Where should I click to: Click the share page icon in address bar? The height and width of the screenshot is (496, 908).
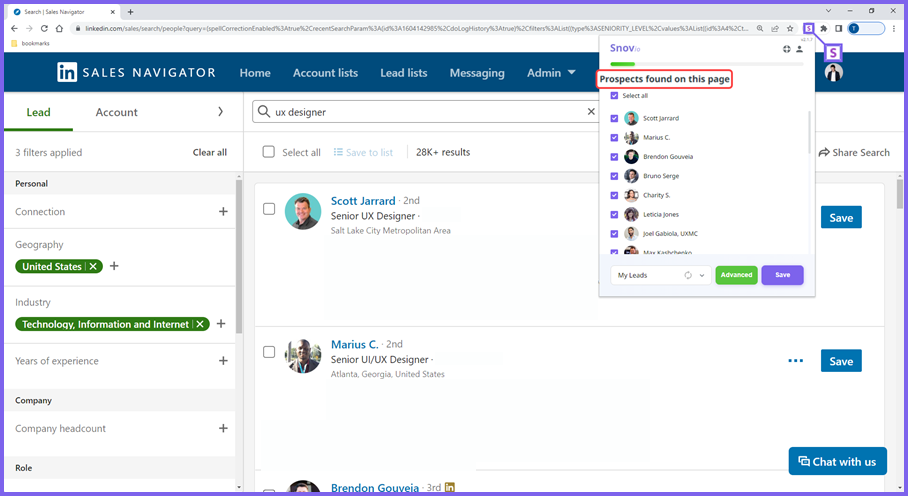click(775, 28)
